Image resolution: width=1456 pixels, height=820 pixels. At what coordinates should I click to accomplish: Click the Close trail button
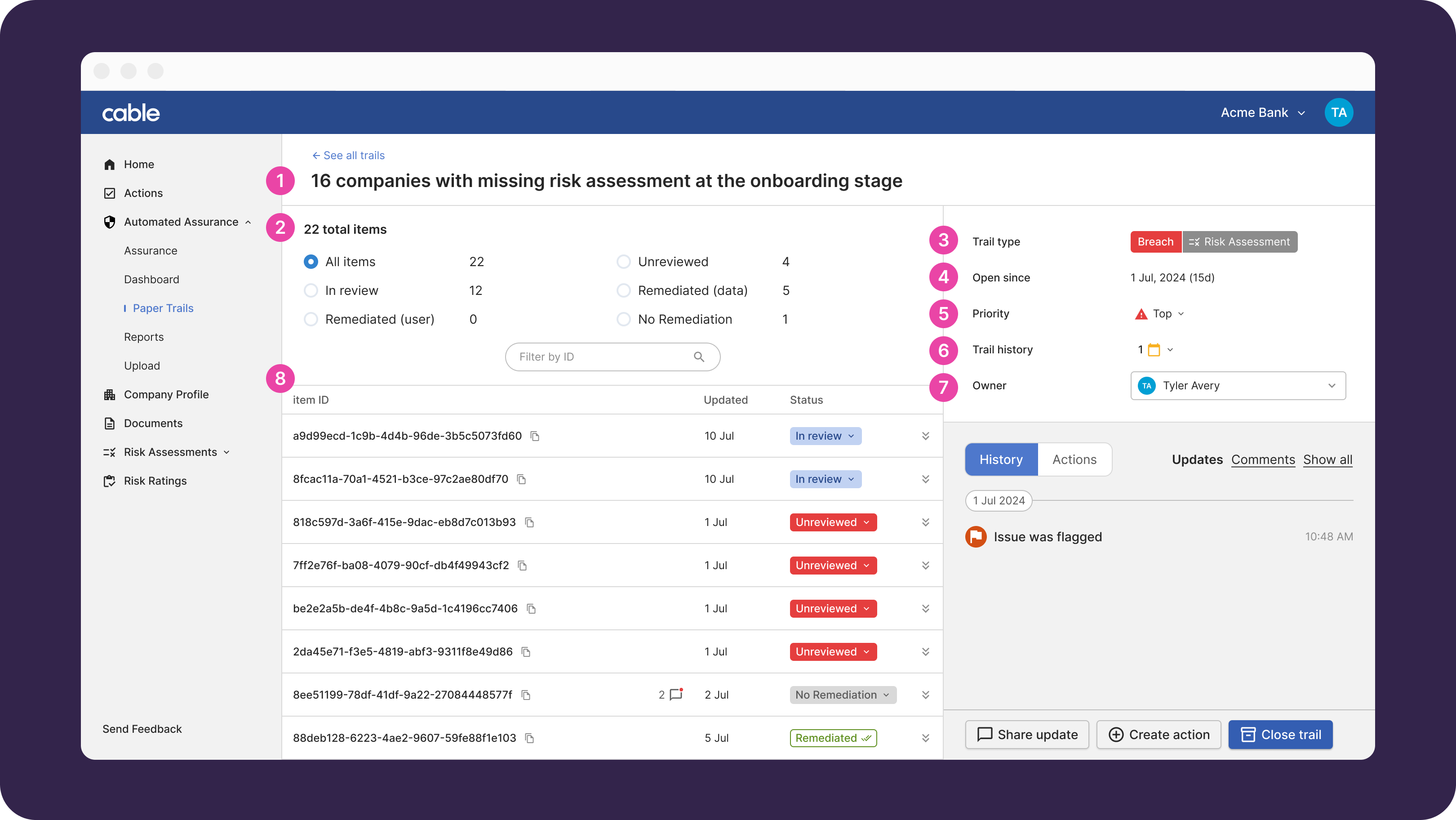click(x=1280, y=735)
